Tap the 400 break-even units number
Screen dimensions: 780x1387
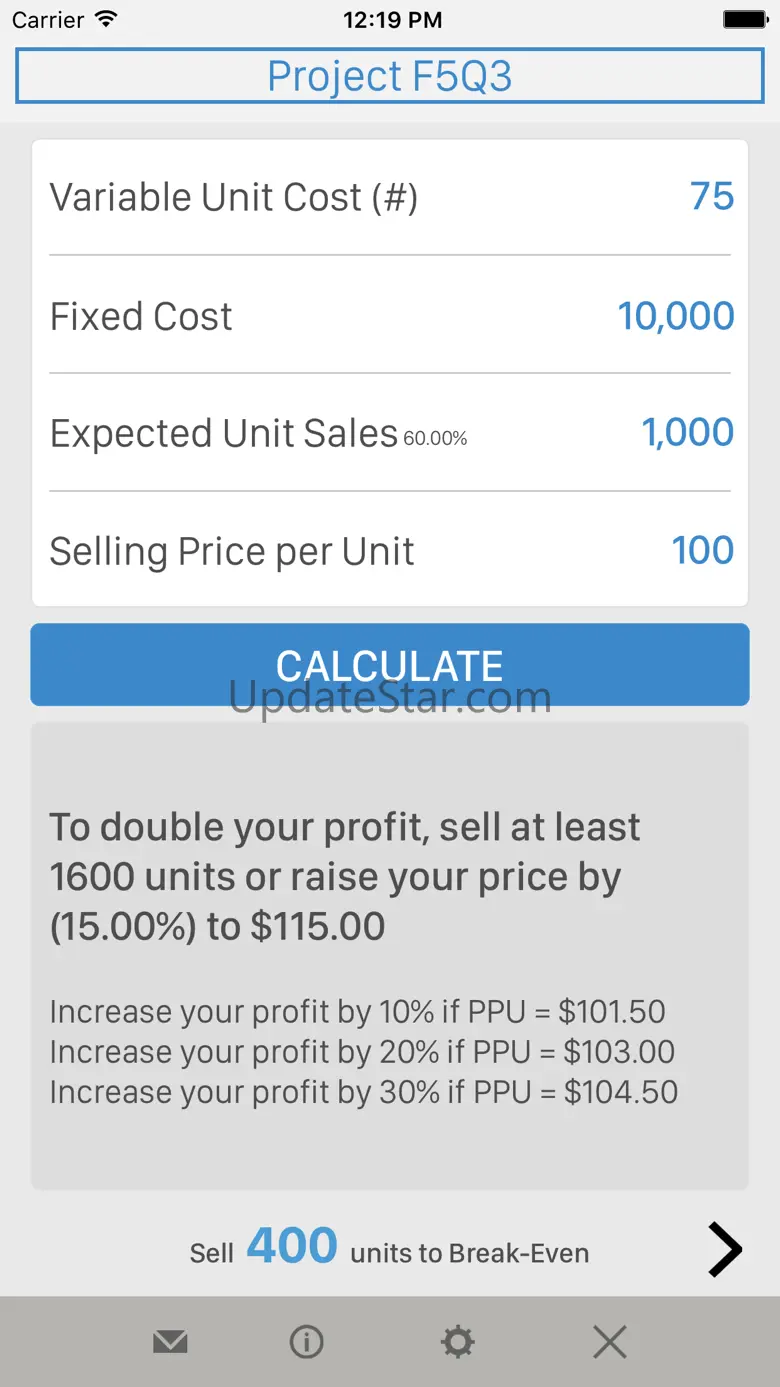pyautogui.click(x=292, y=1246)
